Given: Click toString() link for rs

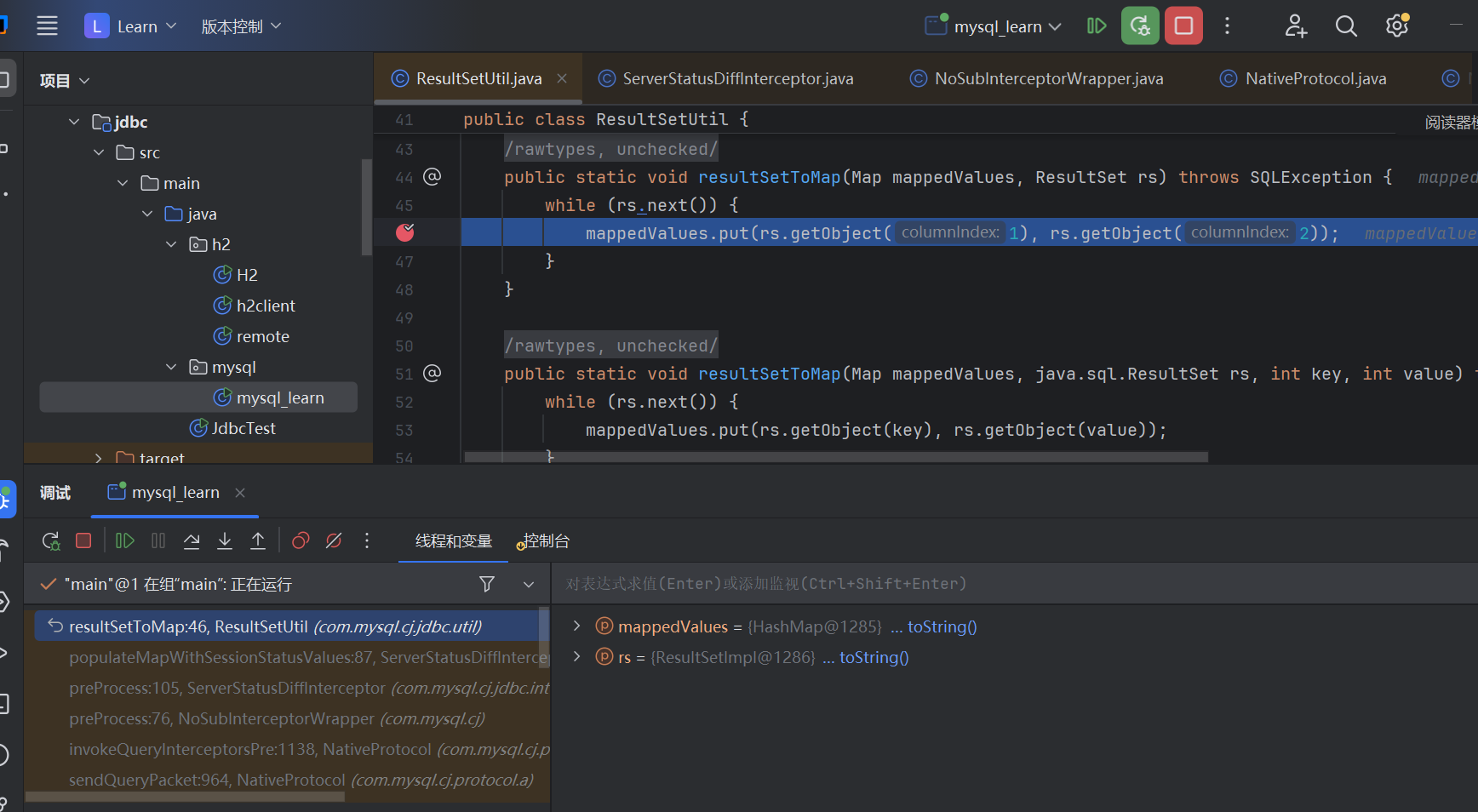Looking at the screenshot, I should (874, 657).
